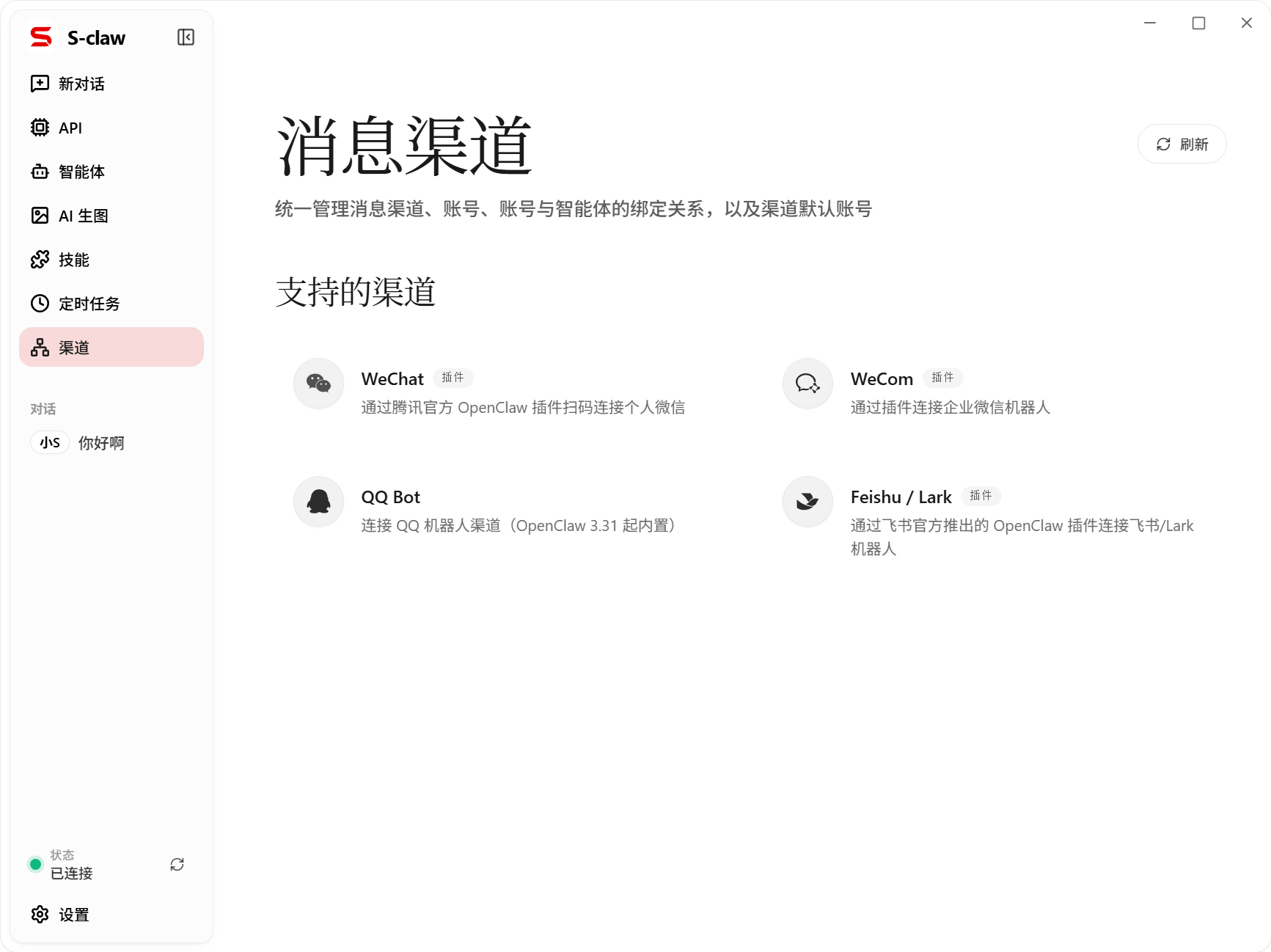Click the network icon beside 渠道
The image size is (1271, 952).
click(40, 348)
